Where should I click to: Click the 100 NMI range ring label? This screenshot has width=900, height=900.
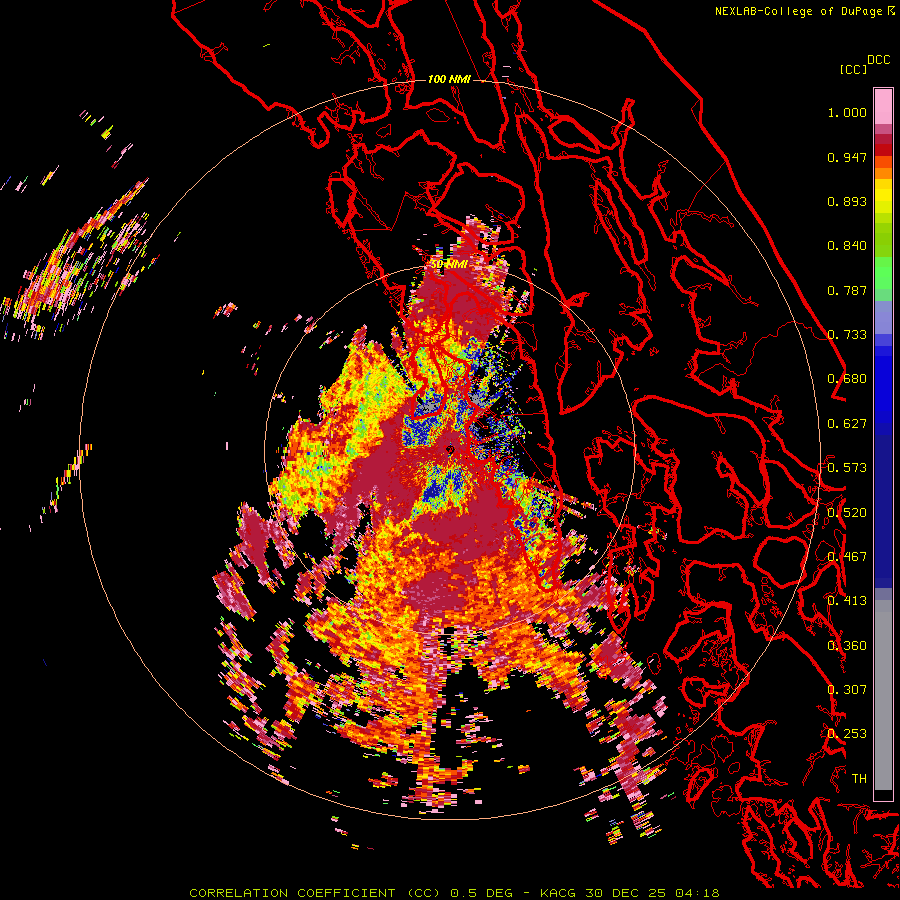click(449, 79)
